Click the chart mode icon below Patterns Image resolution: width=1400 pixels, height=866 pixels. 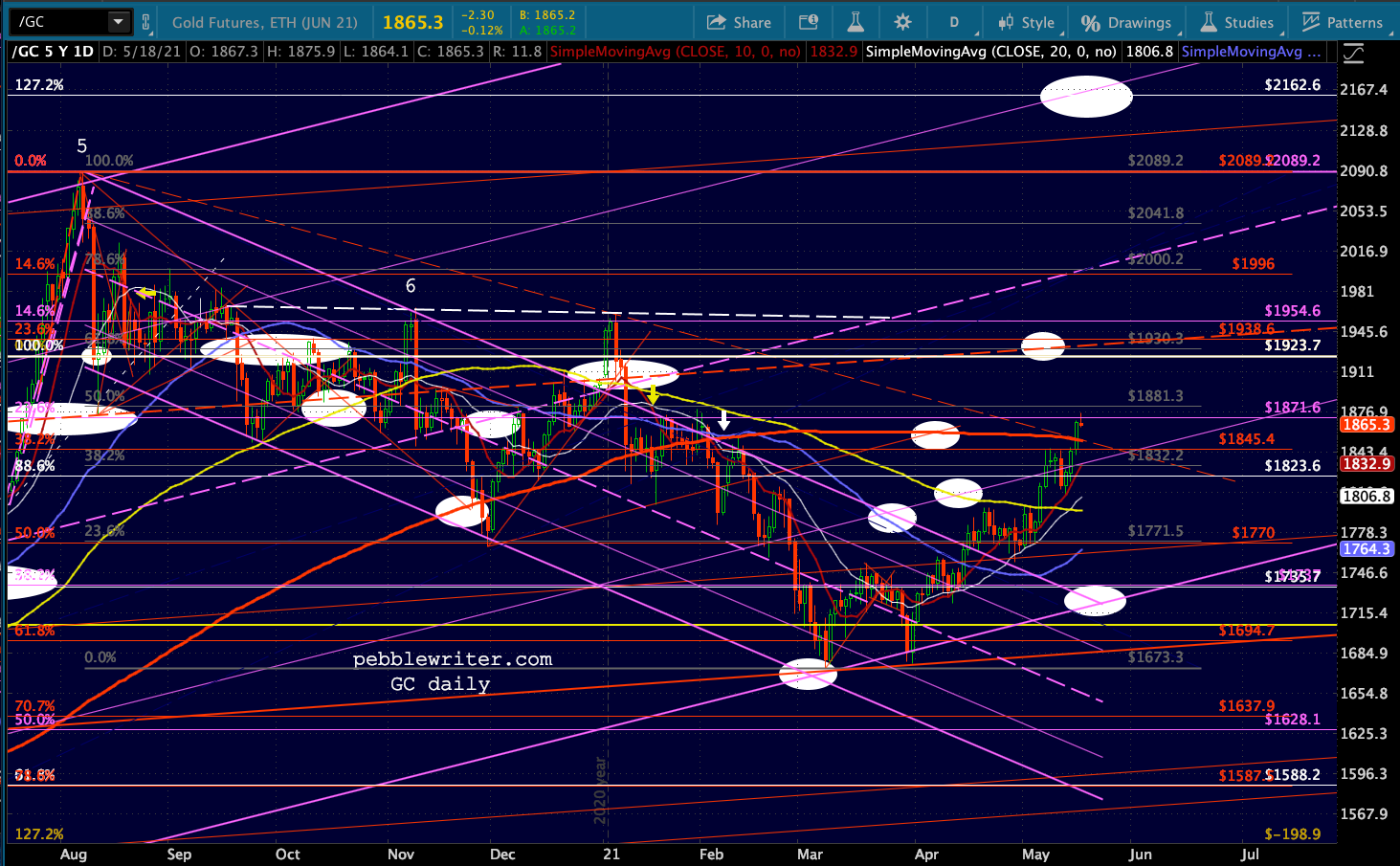1353,54
